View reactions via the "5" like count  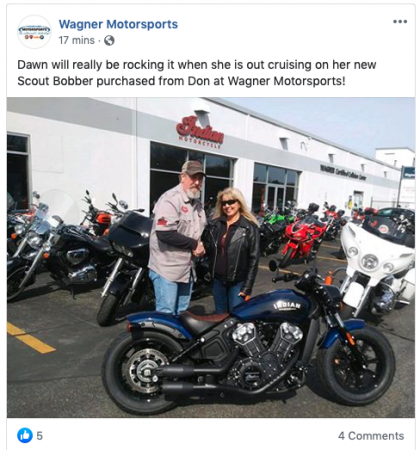40,436
